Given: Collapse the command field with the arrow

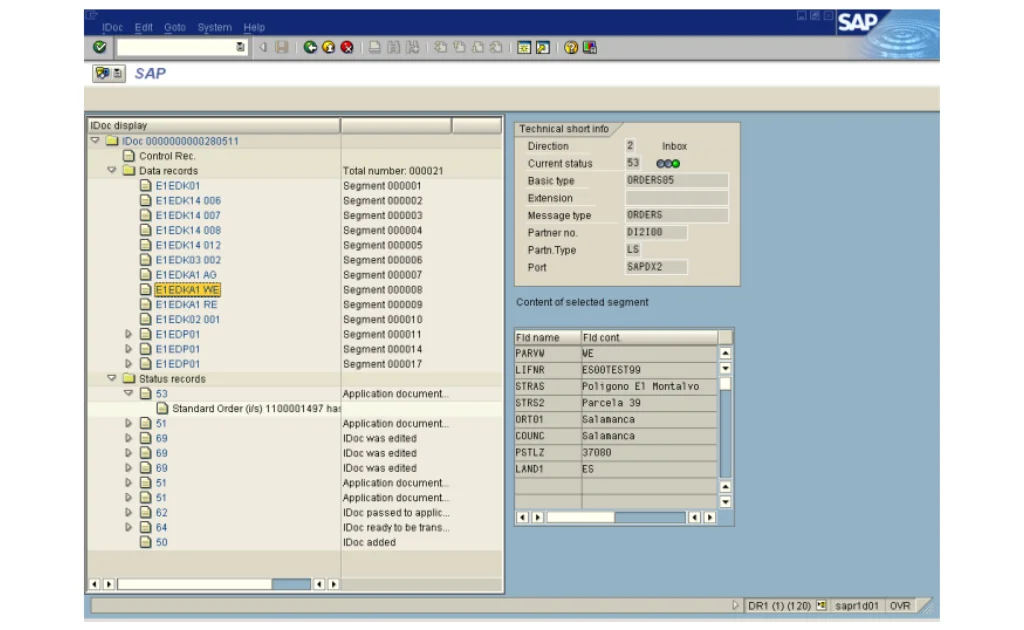Looking at the screenshot, I should 263,47.
